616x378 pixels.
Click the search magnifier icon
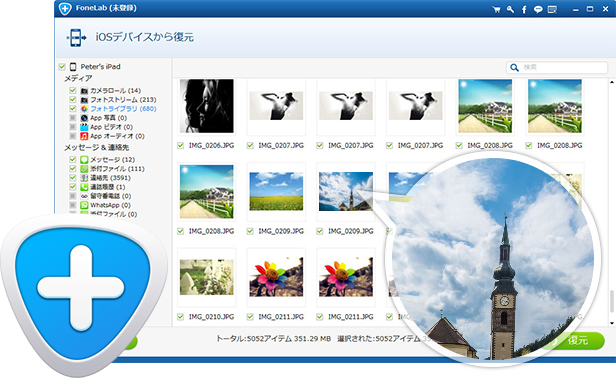[x=514, y=68]
